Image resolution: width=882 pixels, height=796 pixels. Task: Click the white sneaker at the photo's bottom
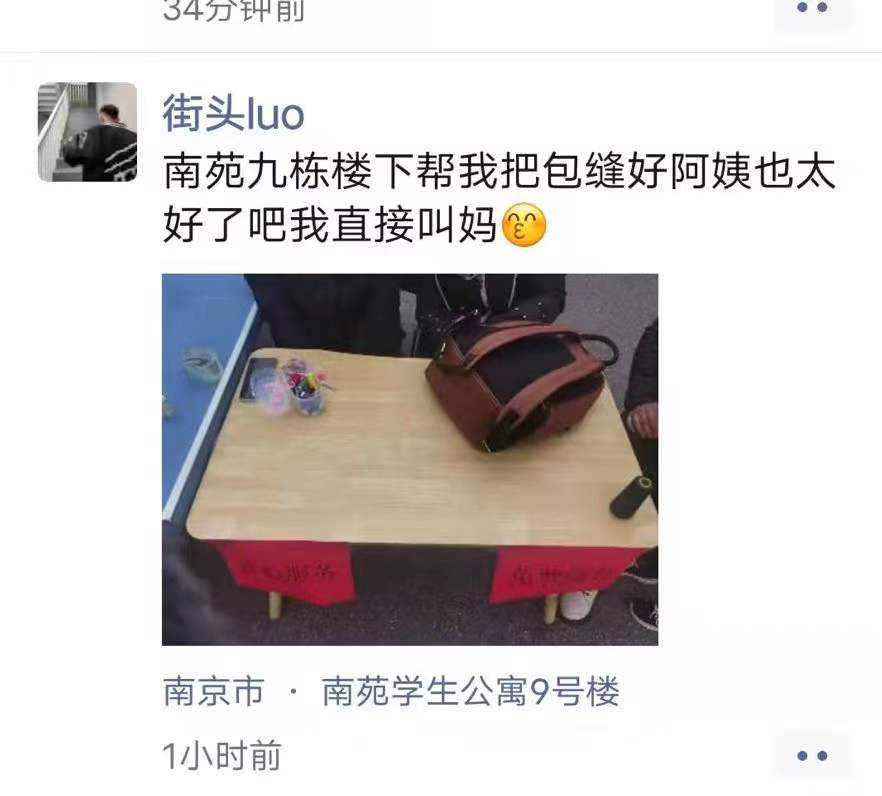(x=578, y=604)
